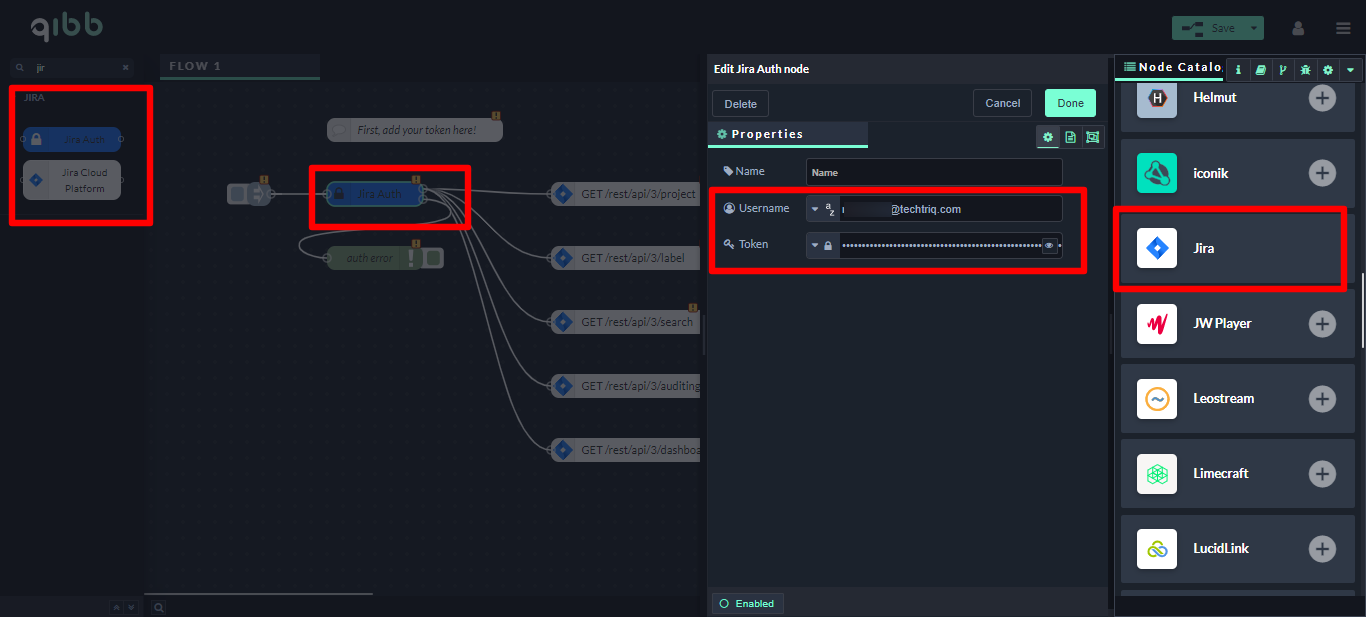The width and height of the screenshot is (1366, 617).
Task: Open the user account icon
Action: tap(1298, 28)
